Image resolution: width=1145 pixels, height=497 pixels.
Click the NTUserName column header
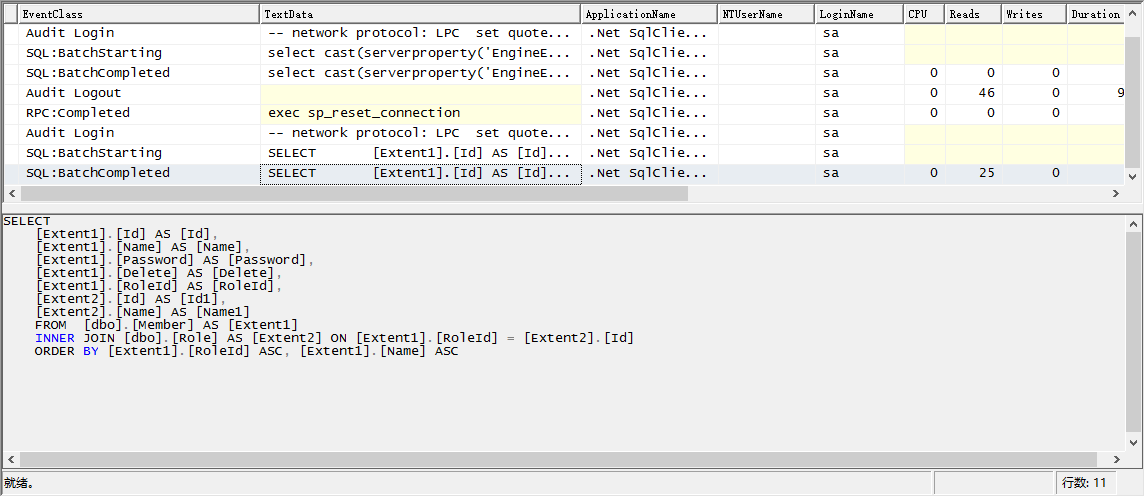[x=766, y=14]
